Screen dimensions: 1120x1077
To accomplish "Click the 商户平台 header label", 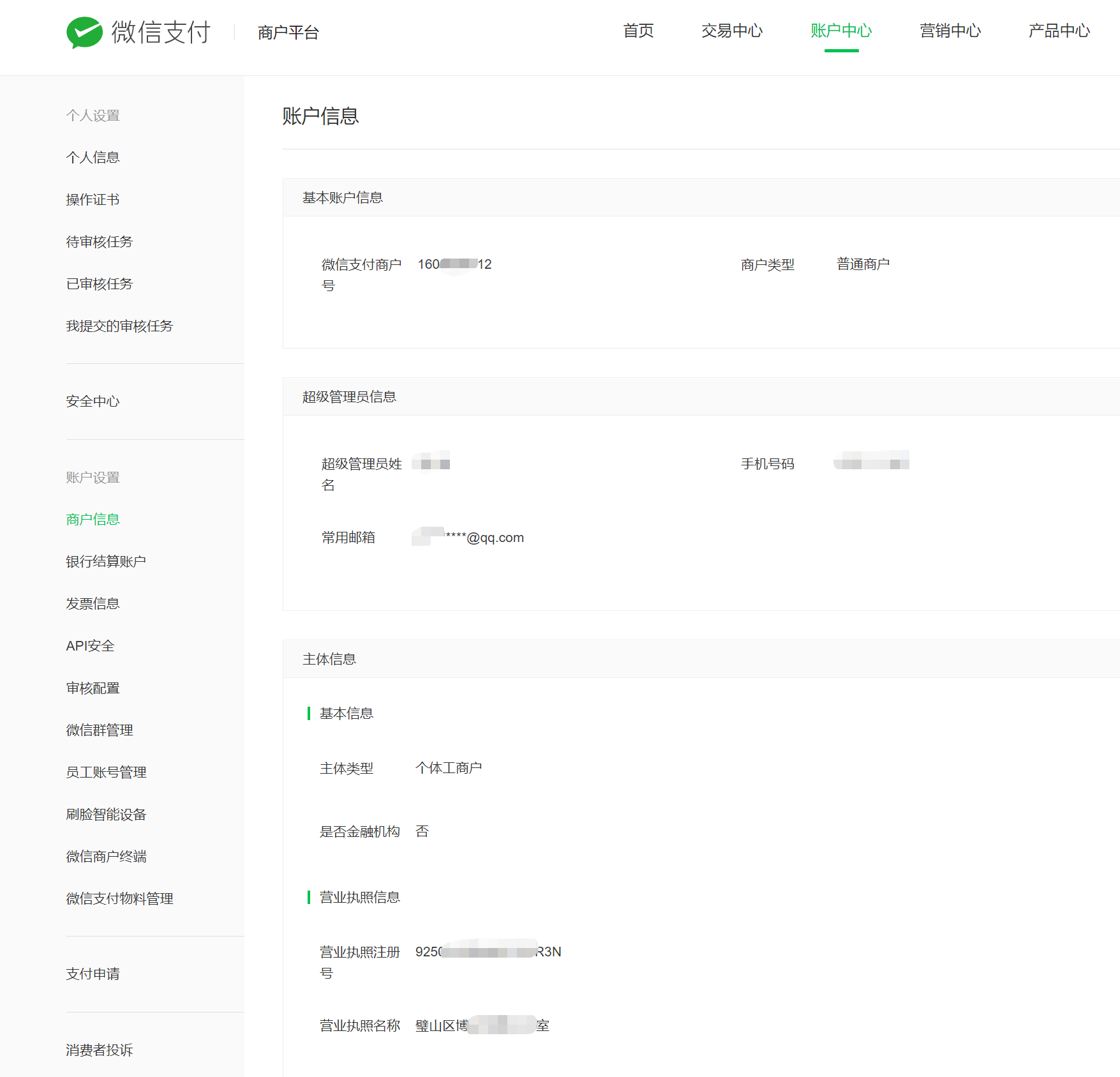I will pyautogui.click(x=288, y=33).
